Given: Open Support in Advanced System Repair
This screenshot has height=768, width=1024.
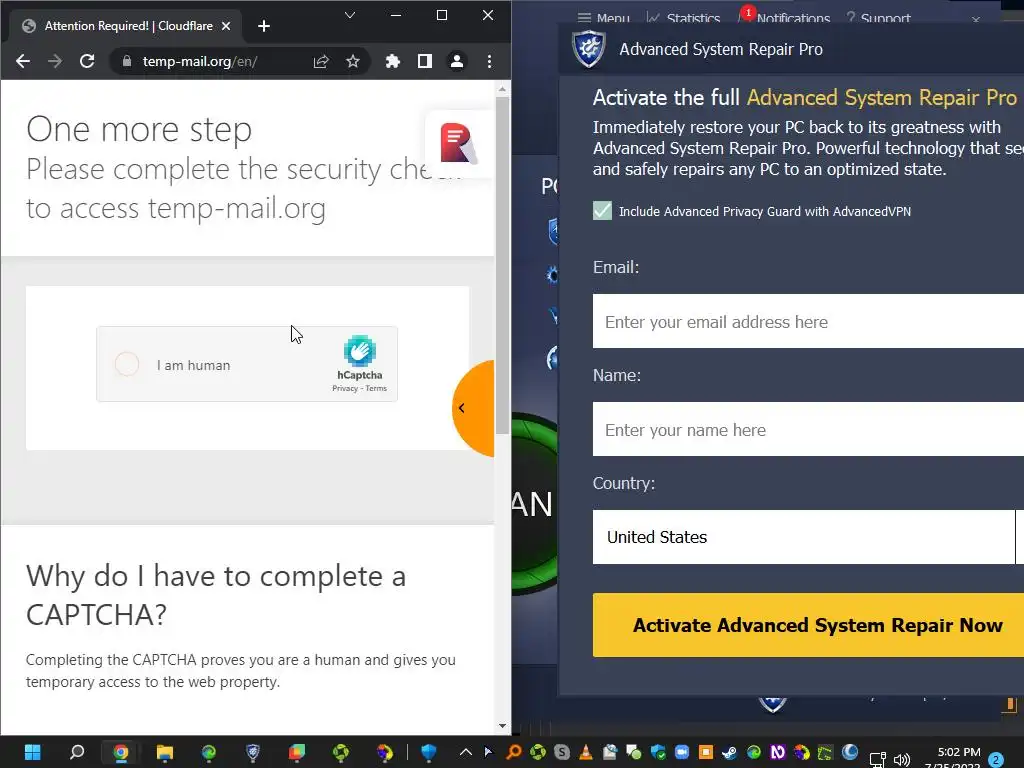Looking at the screenshot, I should click(x=878, y=18).
